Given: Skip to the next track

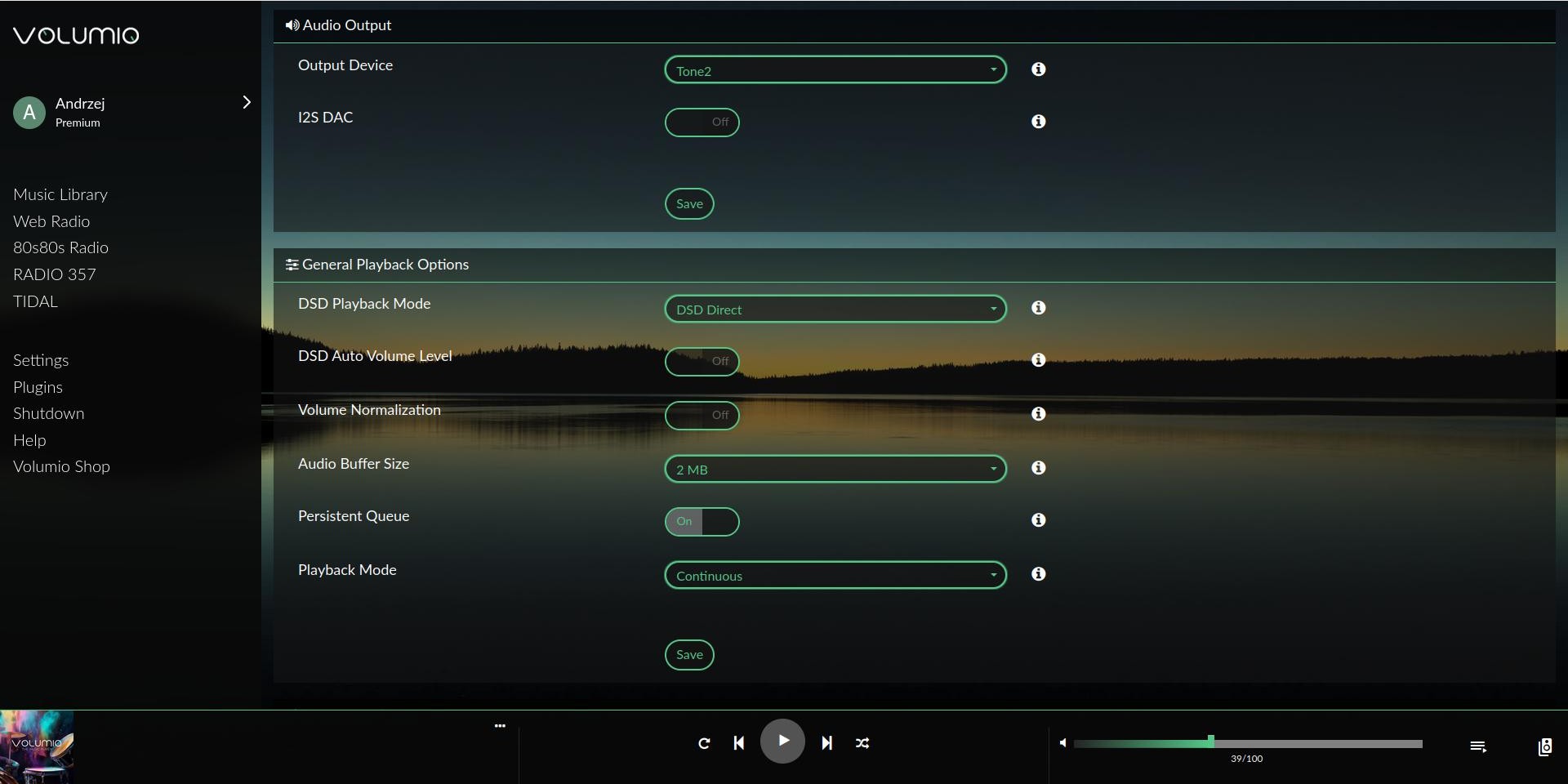Looking at the screenshot, I should click(x=826, y=743).
